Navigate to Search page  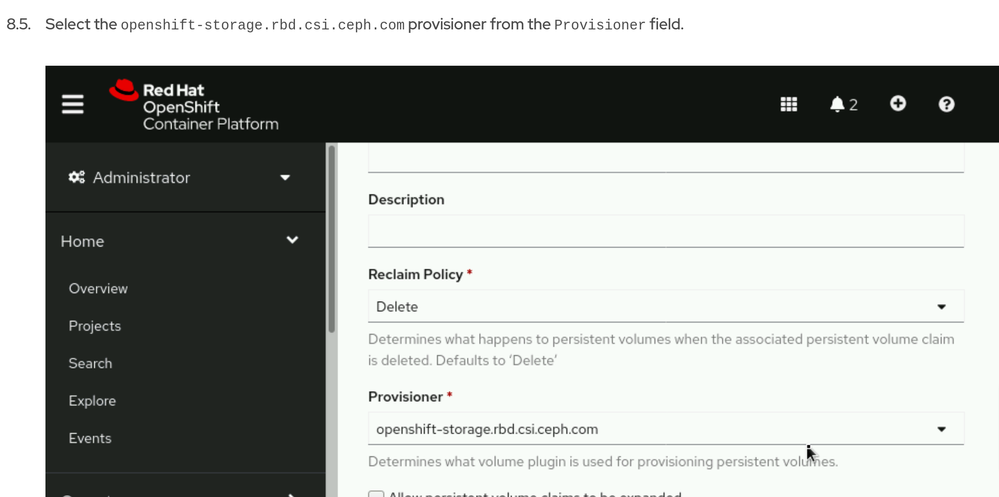[90, 363]
